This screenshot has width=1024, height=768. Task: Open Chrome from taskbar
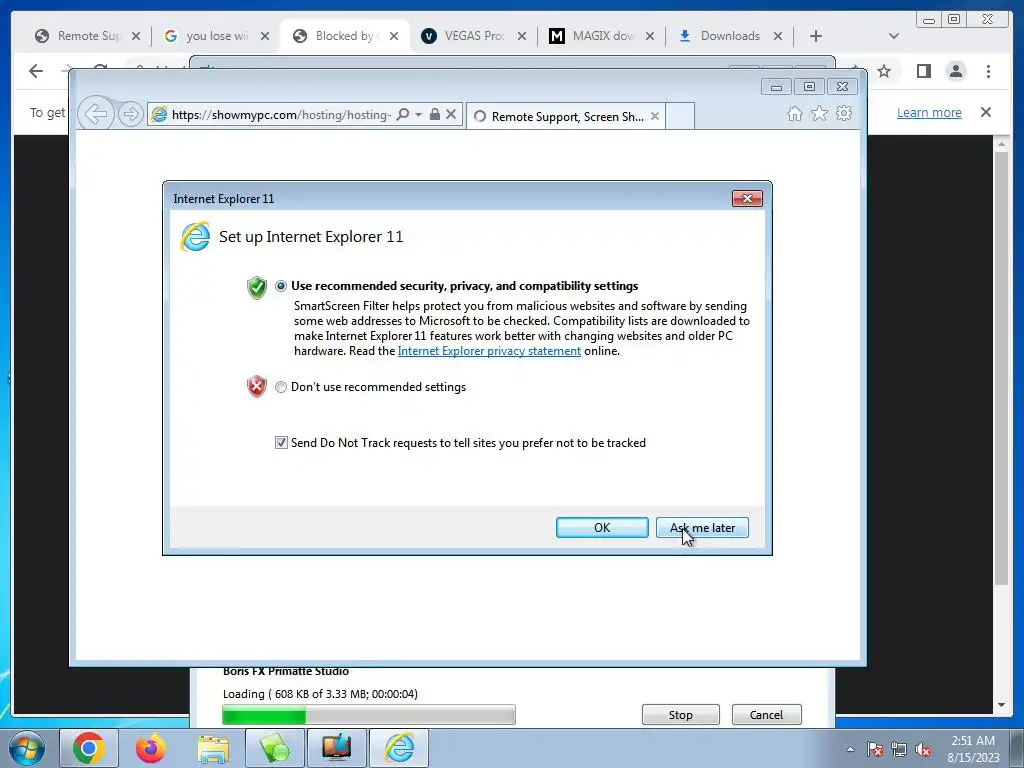89,748
